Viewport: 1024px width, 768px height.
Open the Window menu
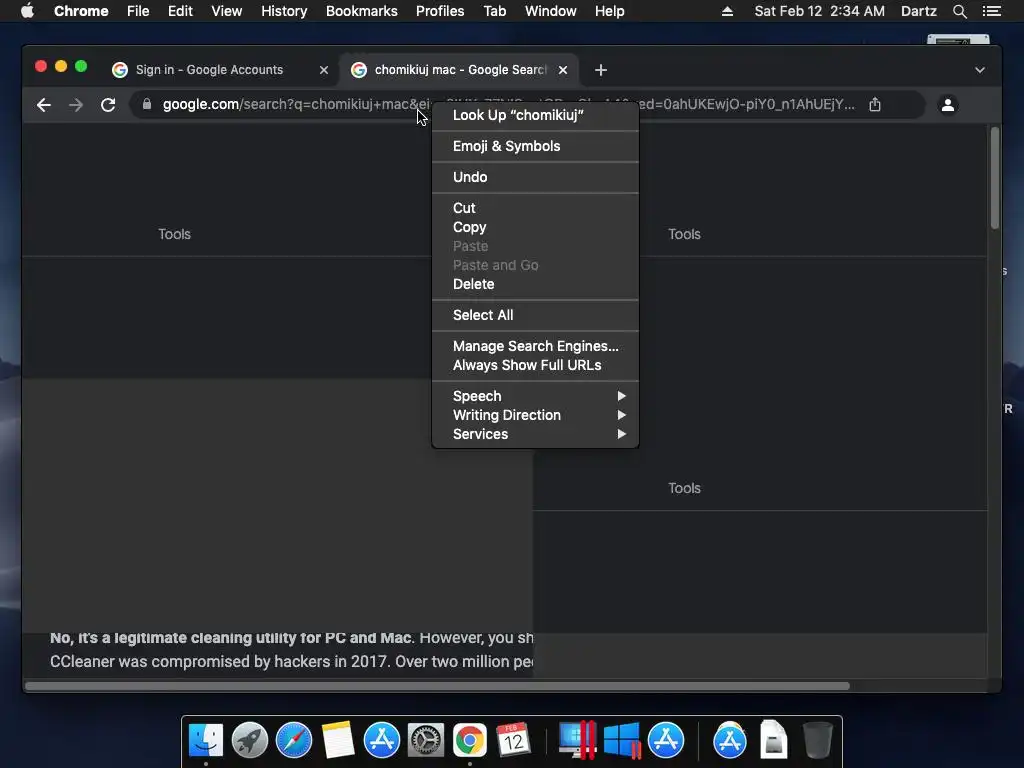point(551,11)
